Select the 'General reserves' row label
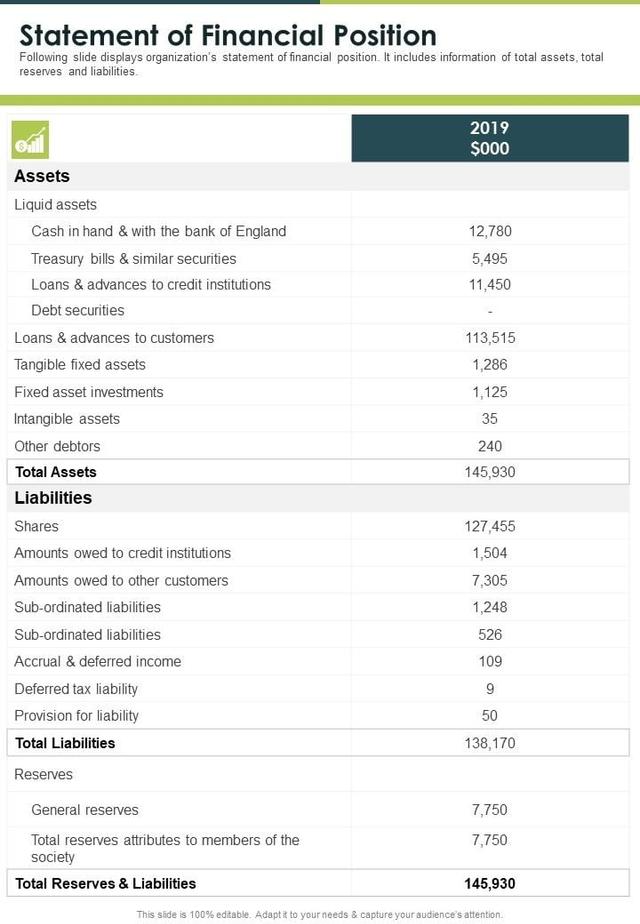 [x=85, y=810]
